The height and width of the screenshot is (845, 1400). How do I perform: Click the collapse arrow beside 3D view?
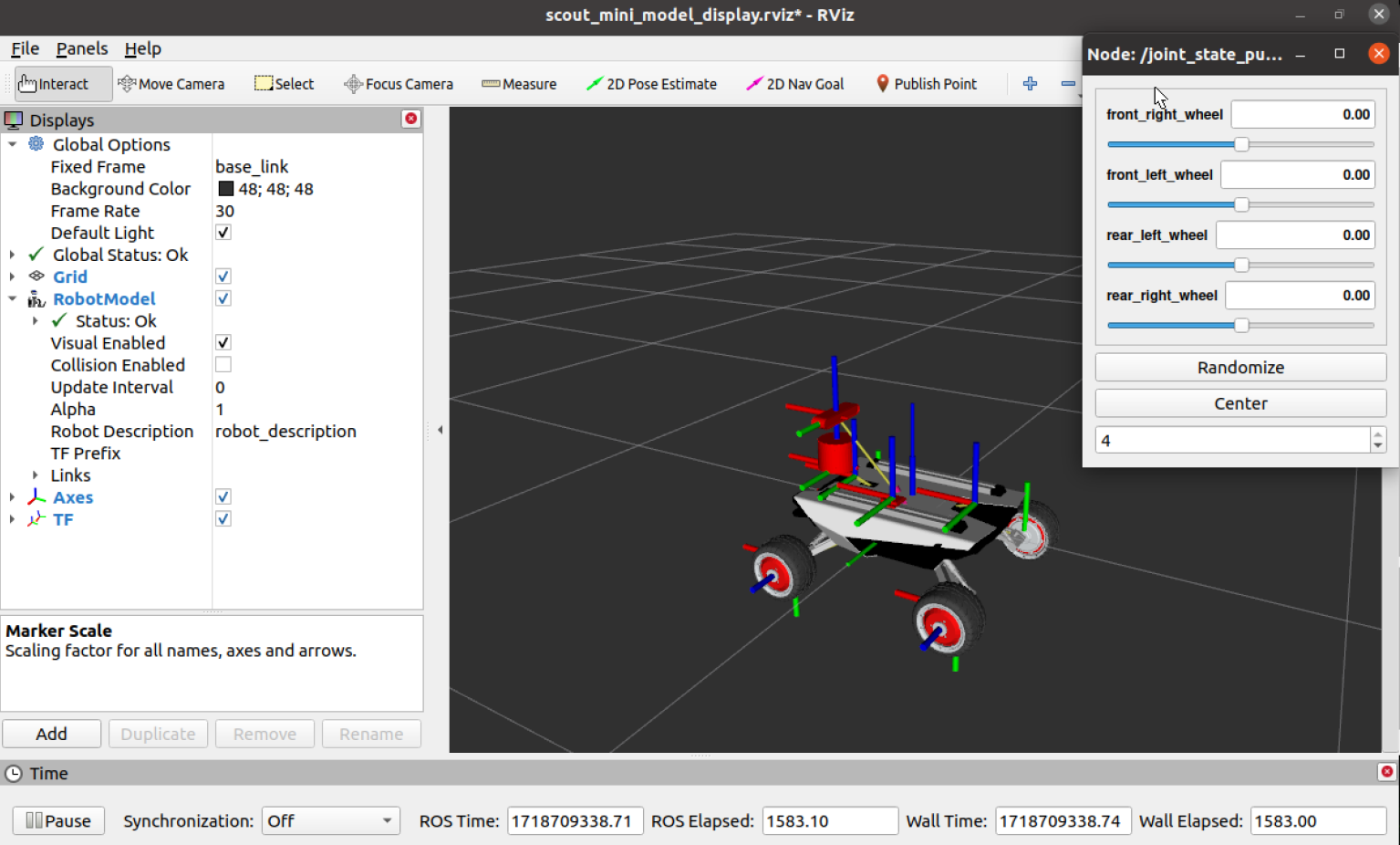click(440, 430)
